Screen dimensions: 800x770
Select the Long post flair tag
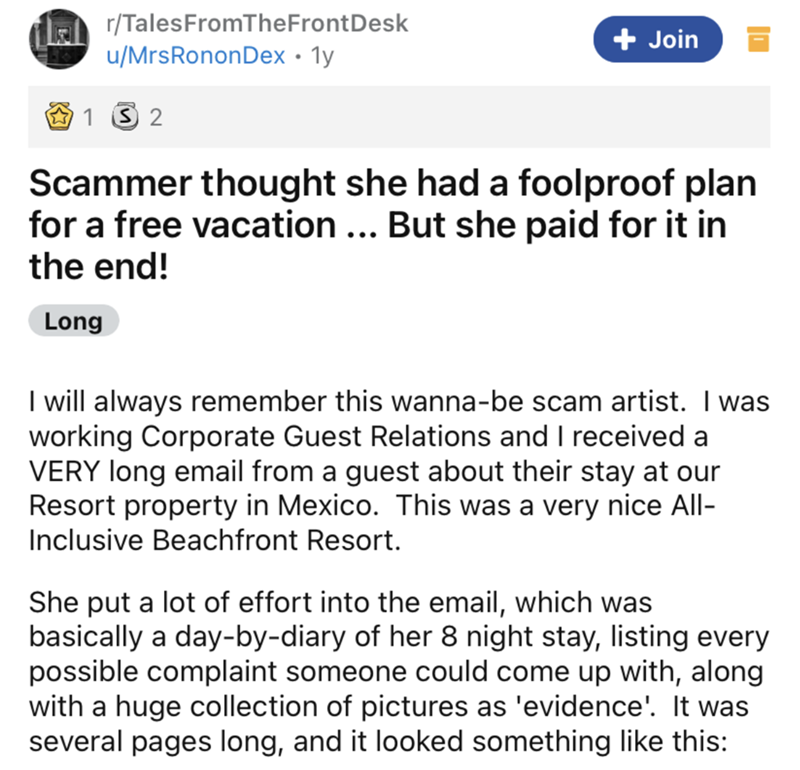point(74,321)
